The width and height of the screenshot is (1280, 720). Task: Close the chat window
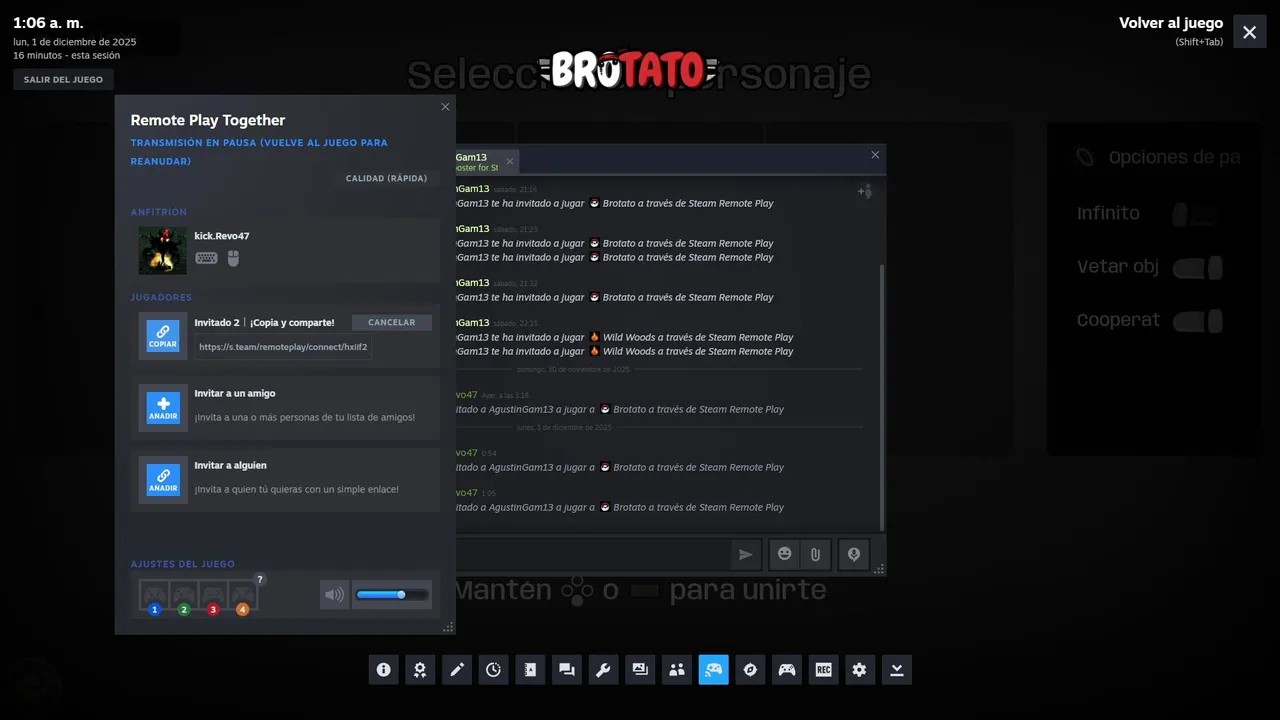(875, 155)
